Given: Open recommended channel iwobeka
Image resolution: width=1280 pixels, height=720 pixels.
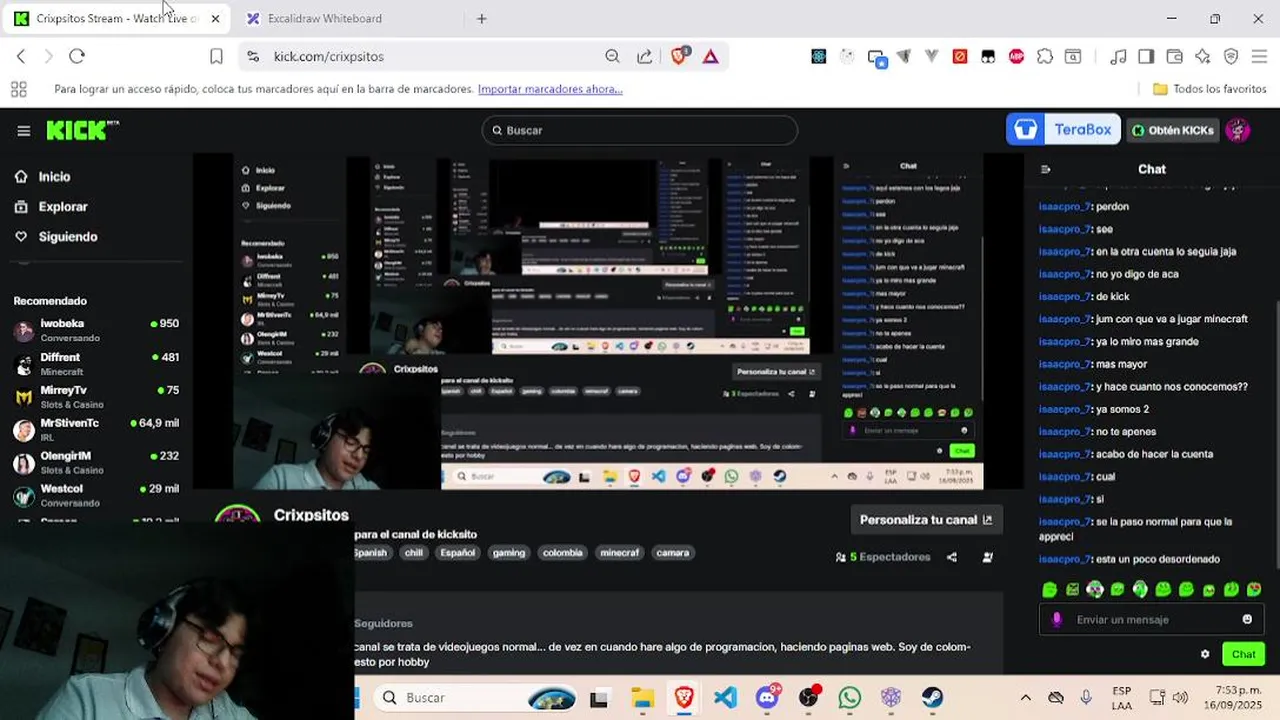Looking at the screenshot, I should [x=96, y=330].
